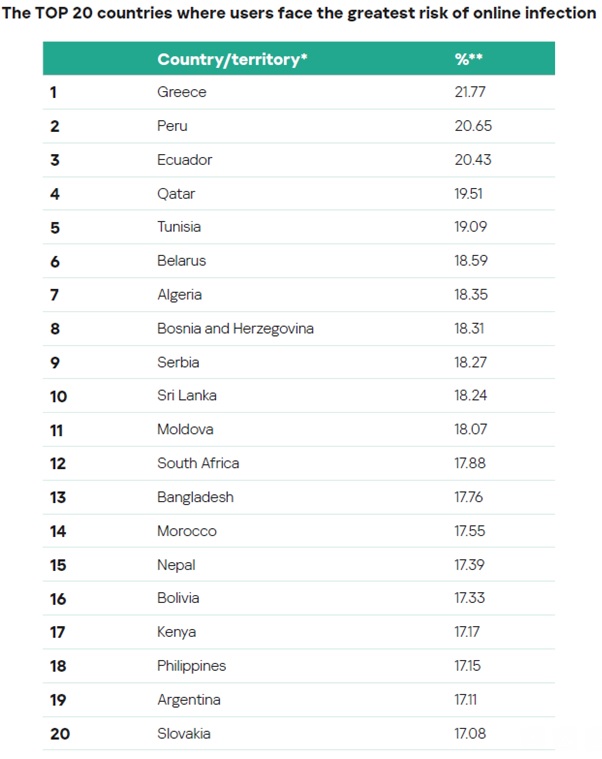This screenshot has width=602, height=759.
Task: Select the Moldova country cell
Action: 185,429
